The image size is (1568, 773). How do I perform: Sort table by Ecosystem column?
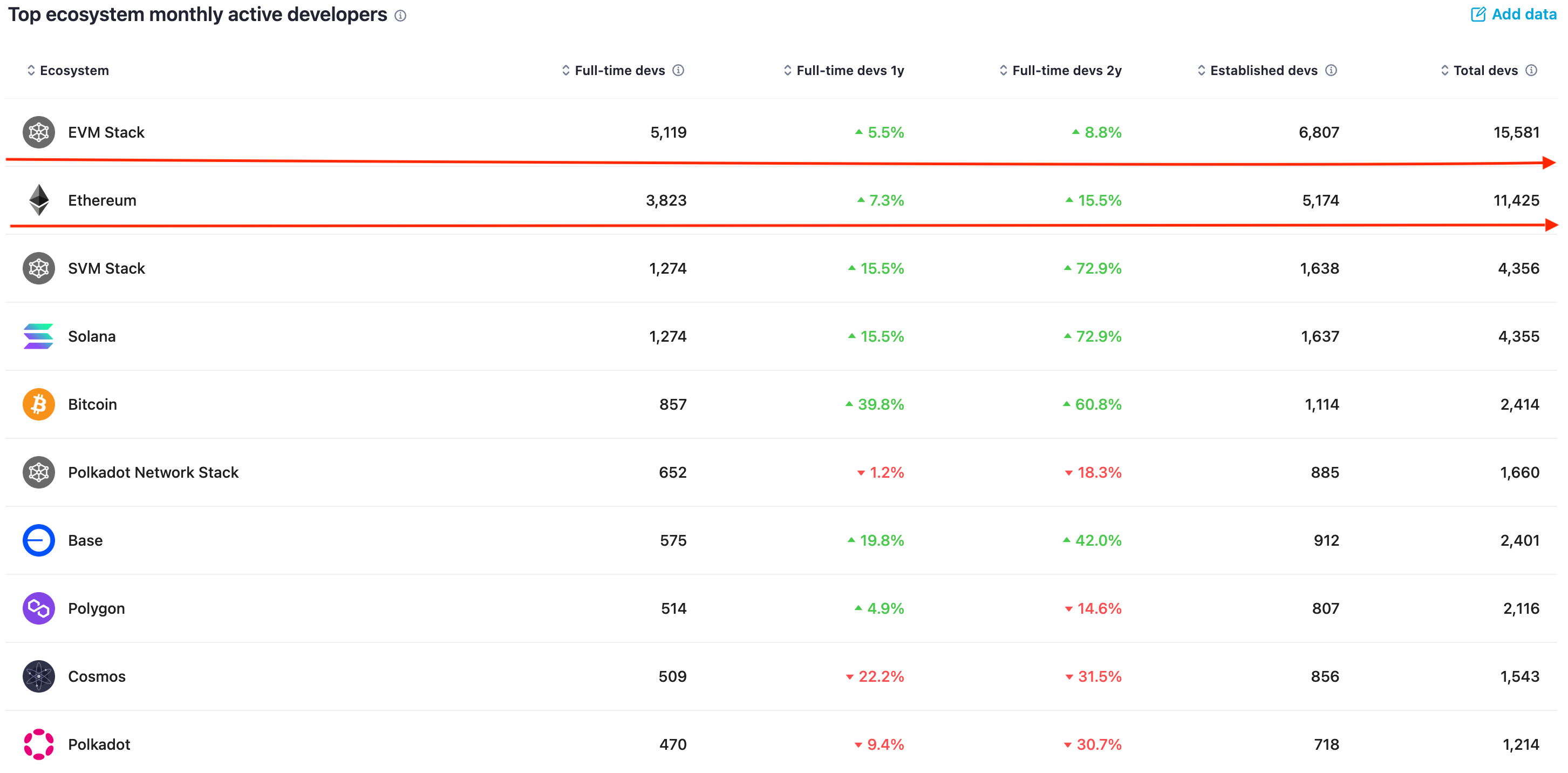click(74, 71)
